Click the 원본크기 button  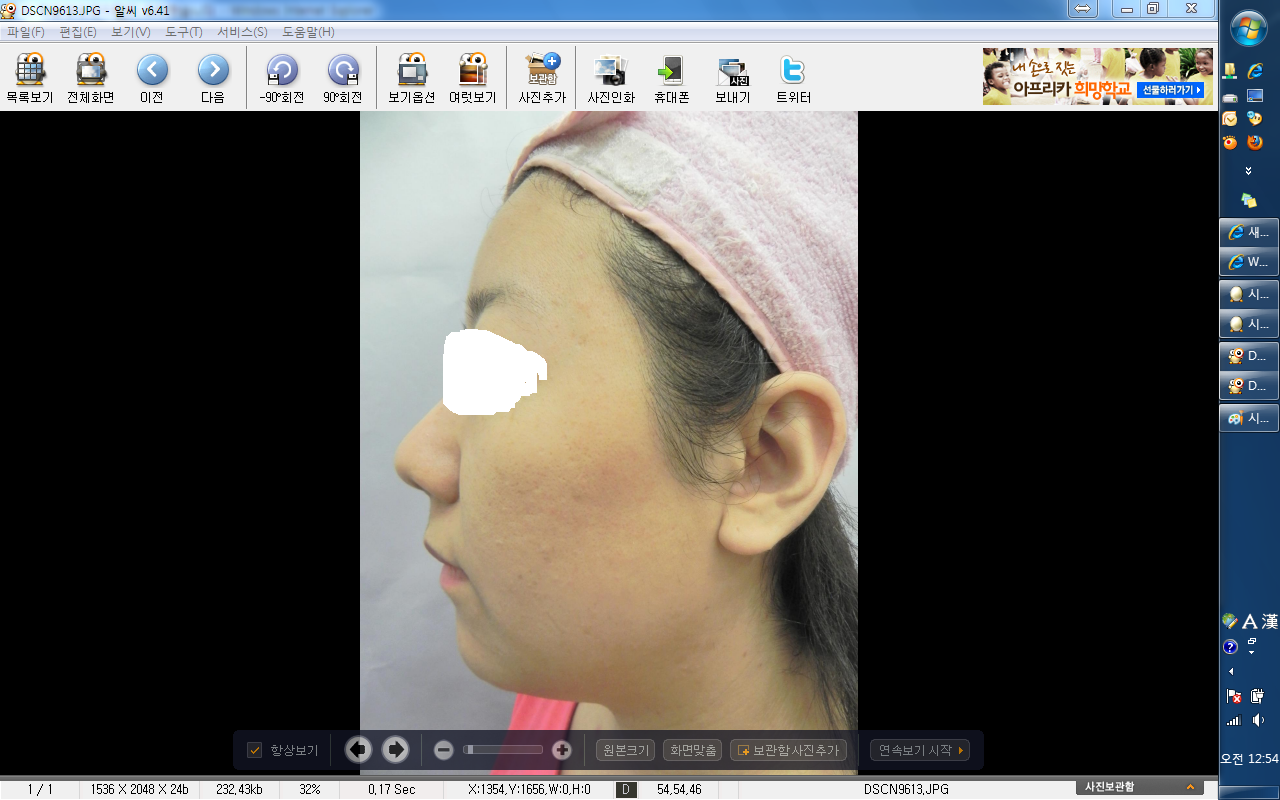(x=625, y=750)
